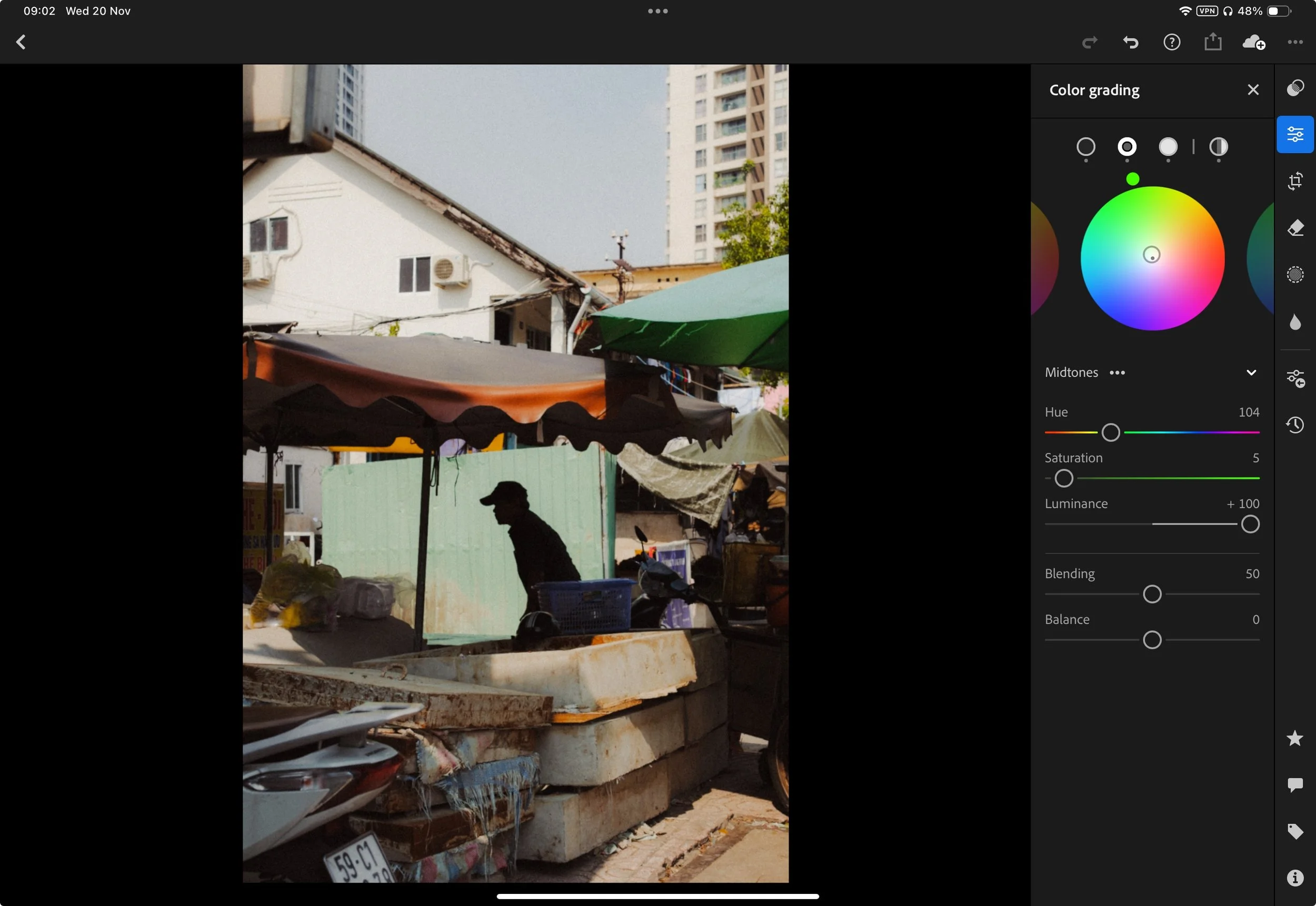Open the comments speech bubble icon

(x=1295, y=785)
